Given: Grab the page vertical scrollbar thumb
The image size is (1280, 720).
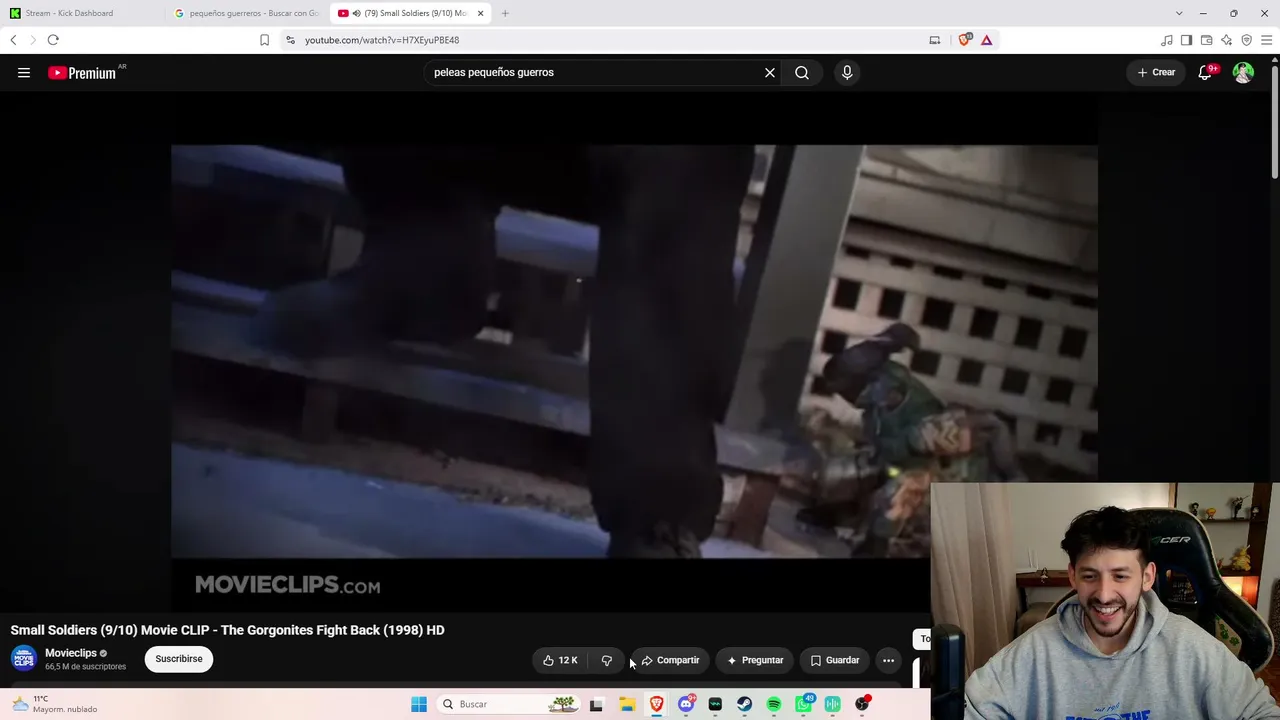Looking at the screenshot, I should [x=1274, y=120].
